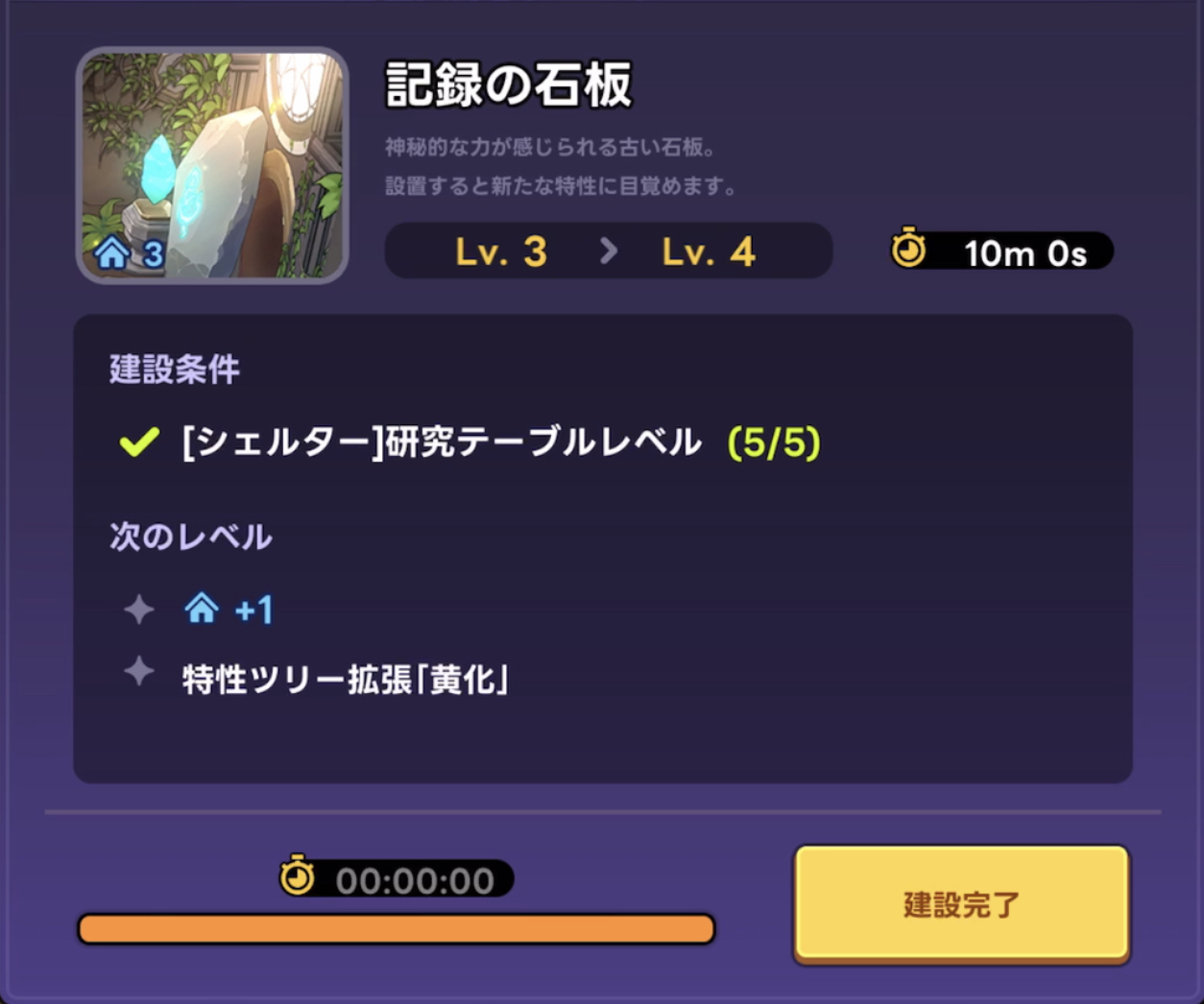Click the green checkmark for research table requirement
Viewport: 1204px width, 1004px height.
pyautogui.click(x=139, y=442)
